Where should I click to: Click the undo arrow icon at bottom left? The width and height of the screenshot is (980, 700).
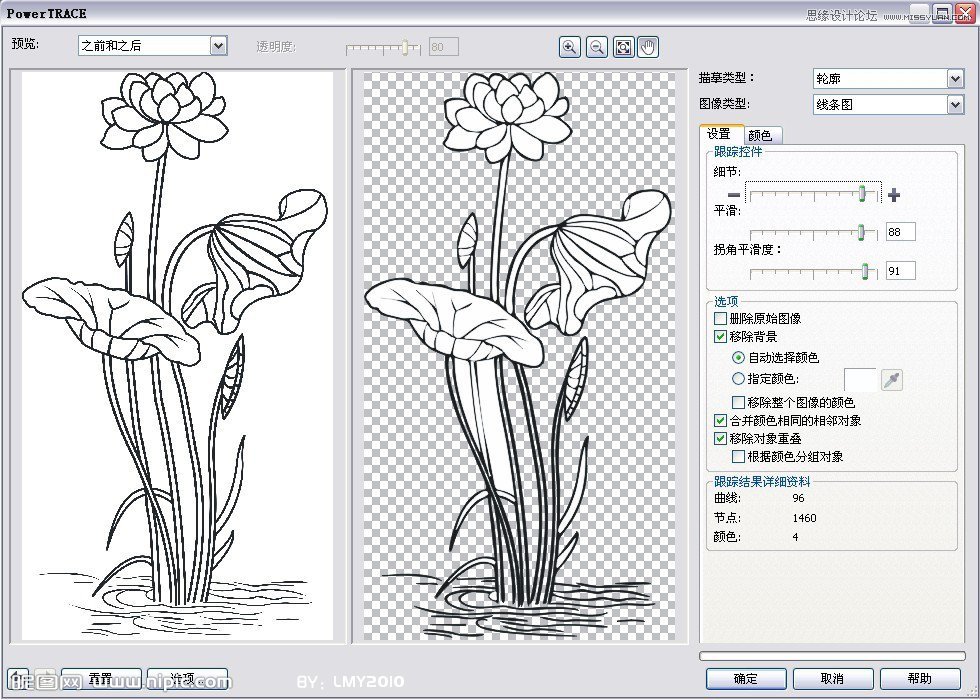[18, 678]
